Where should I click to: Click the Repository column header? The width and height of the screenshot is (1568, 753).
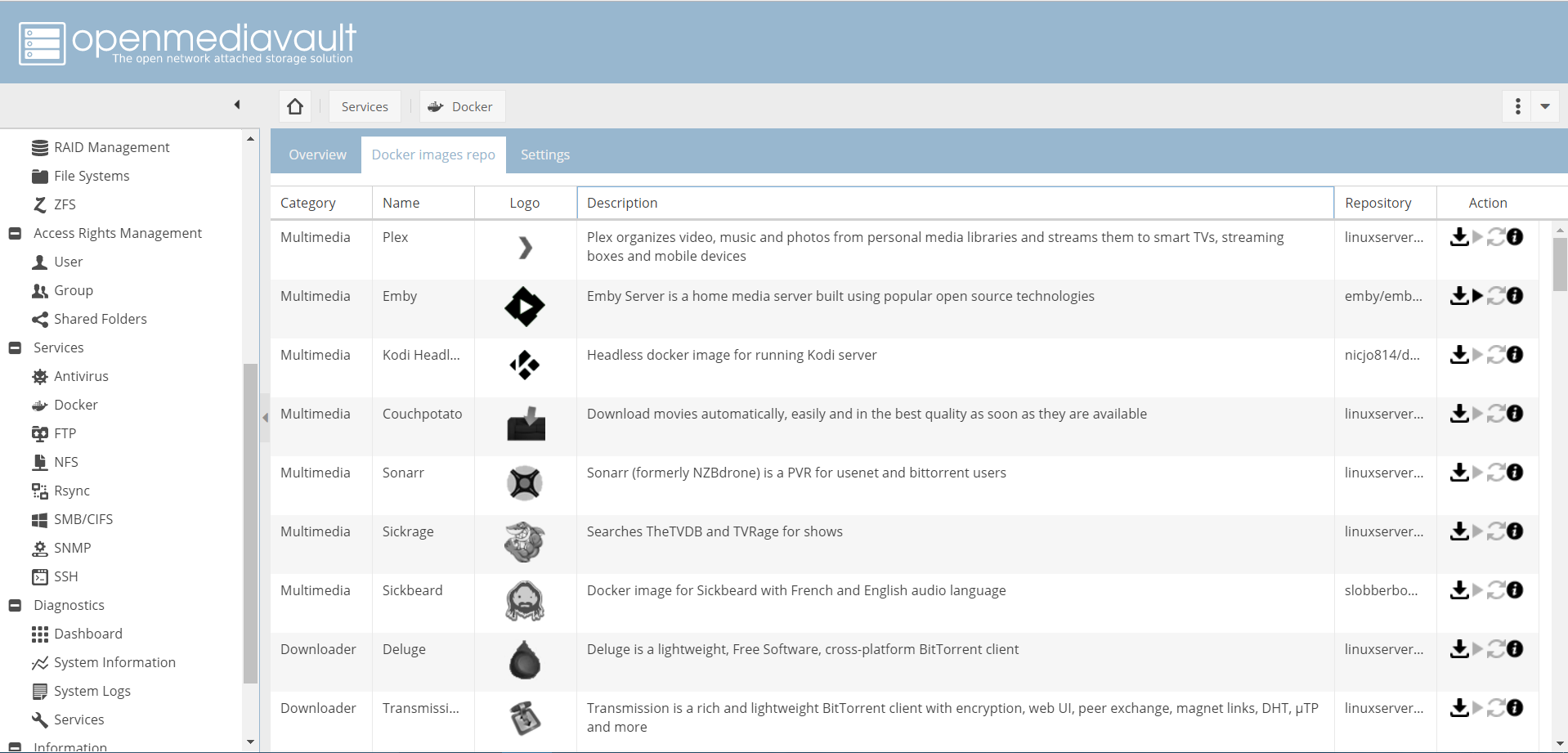pyautogui.click(x=1385, y=203)
